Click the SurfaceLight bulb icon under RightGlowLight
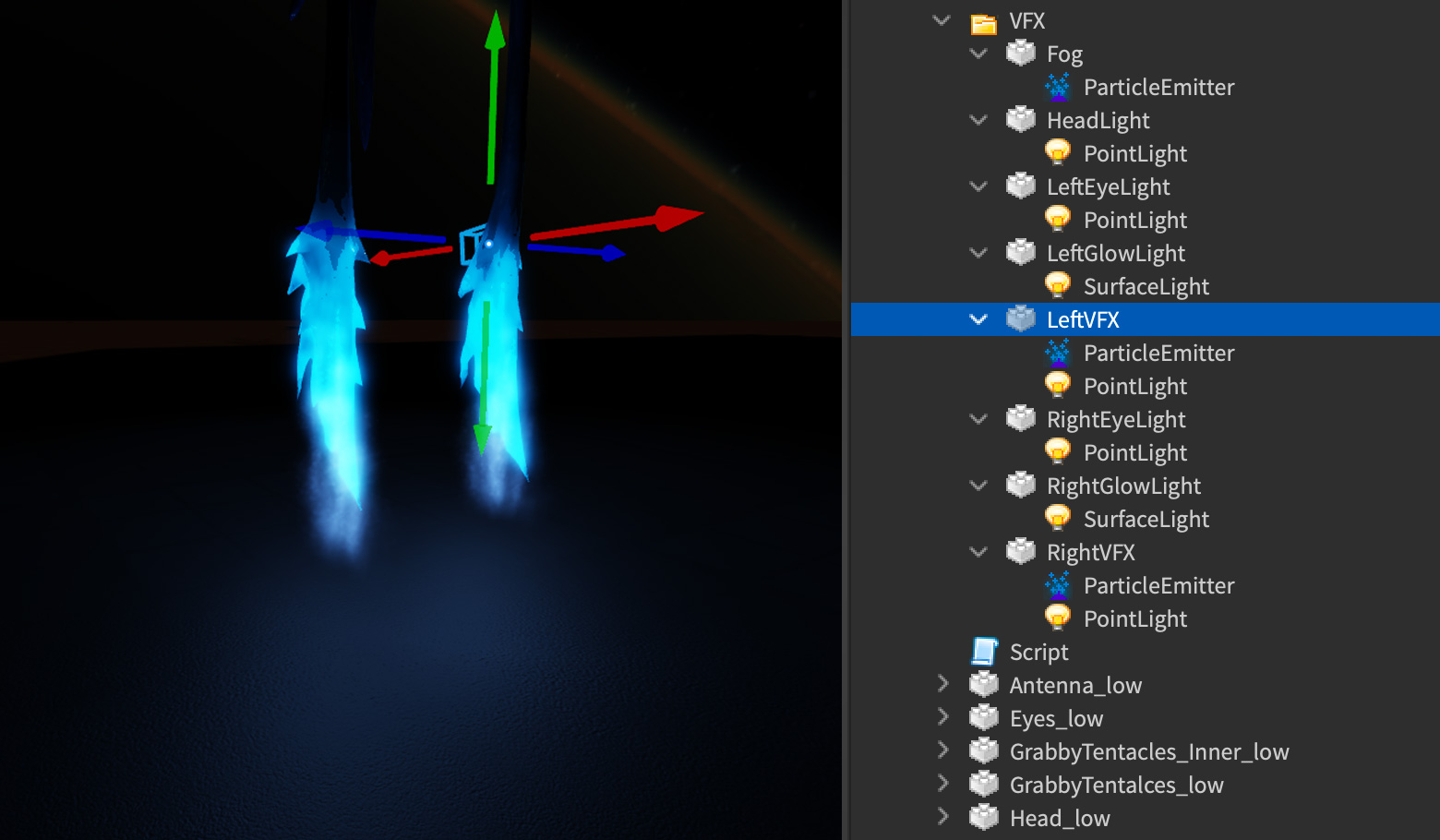The image size is (1440, 840). (1058, 518)
